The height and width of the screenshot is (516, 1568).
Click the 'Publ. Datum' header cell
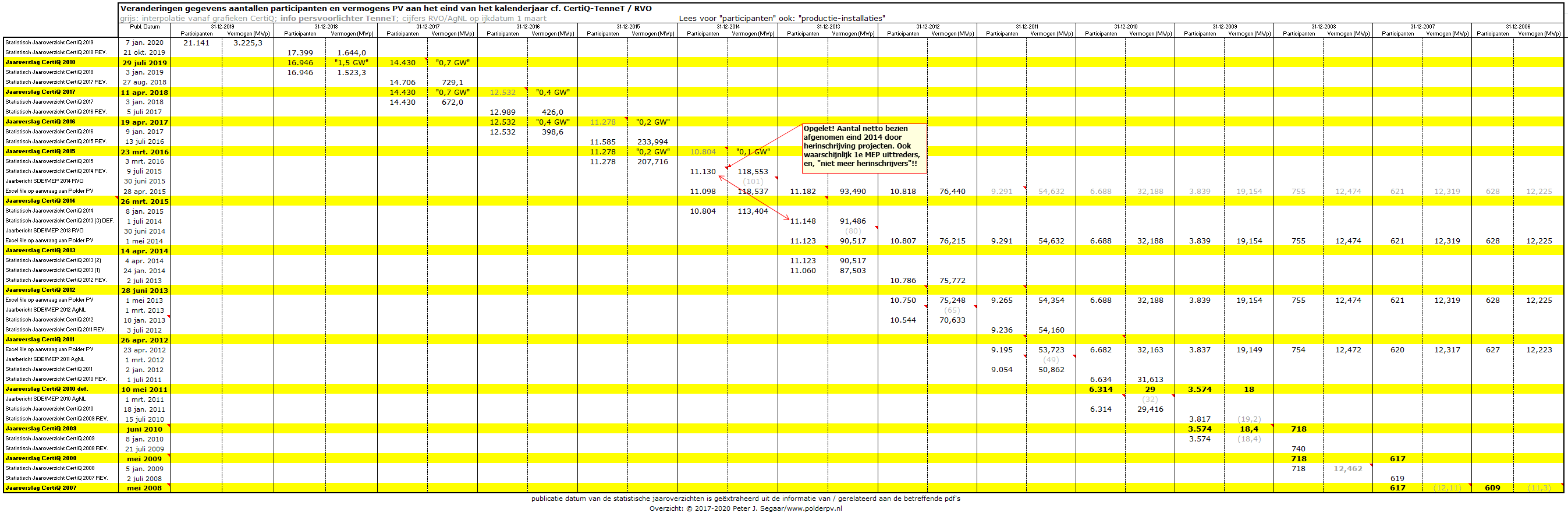144,27
